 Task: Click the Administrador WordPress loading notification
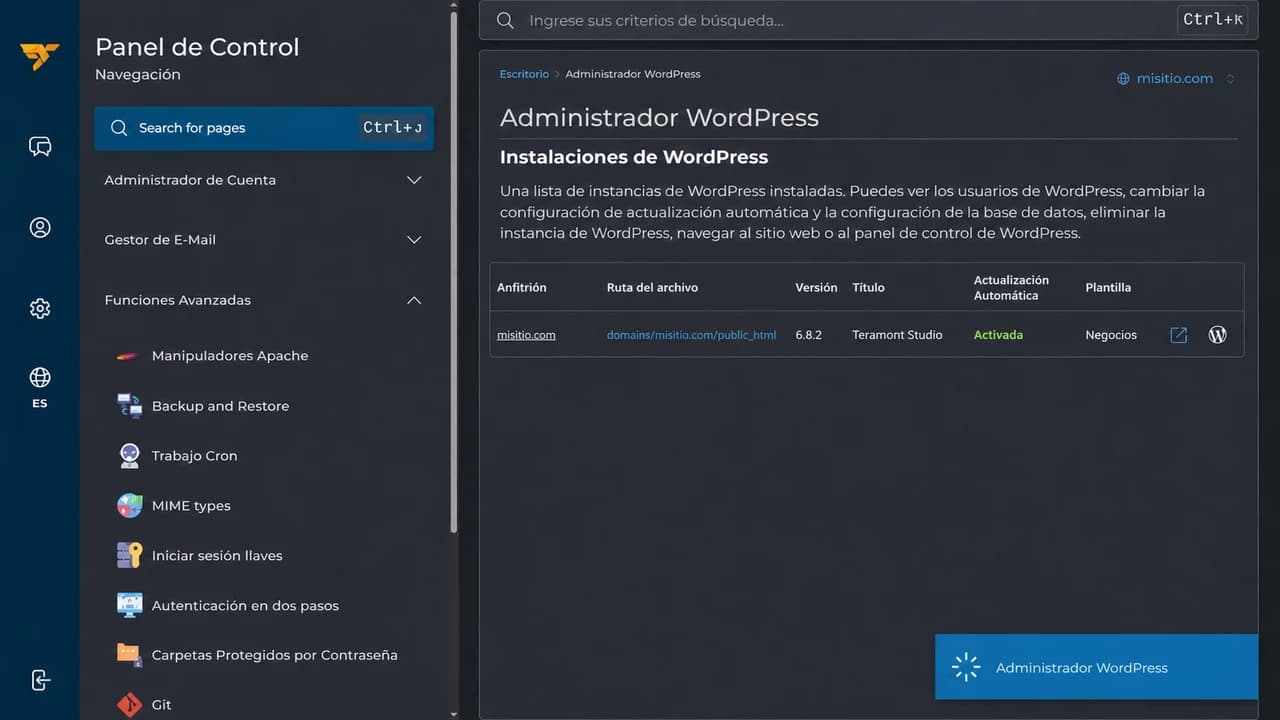click(1096, 667)
